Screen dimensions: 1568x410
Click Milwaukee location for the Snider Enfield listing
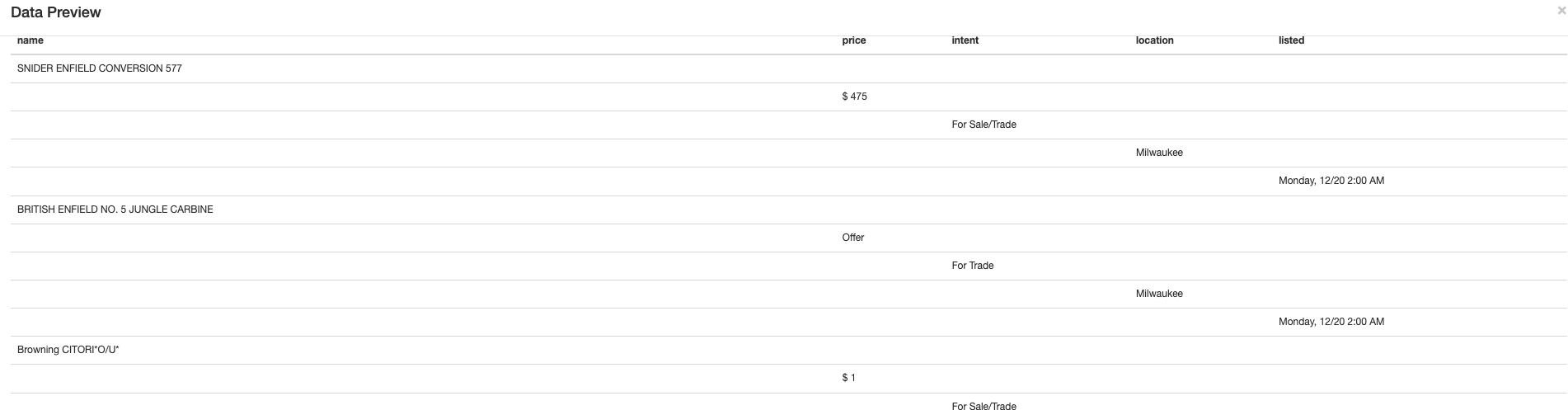[1159, 153]
